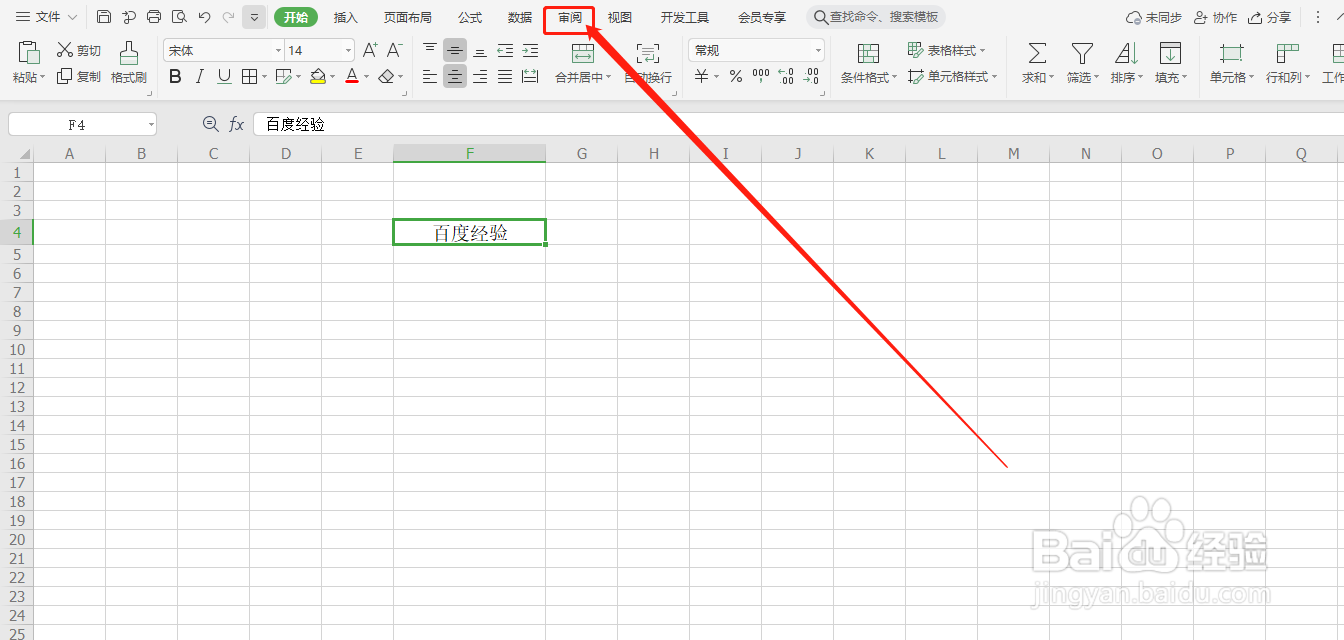Click 筛选 filter button
This screenshot has width=1344, height=640.
[1082, 63]
